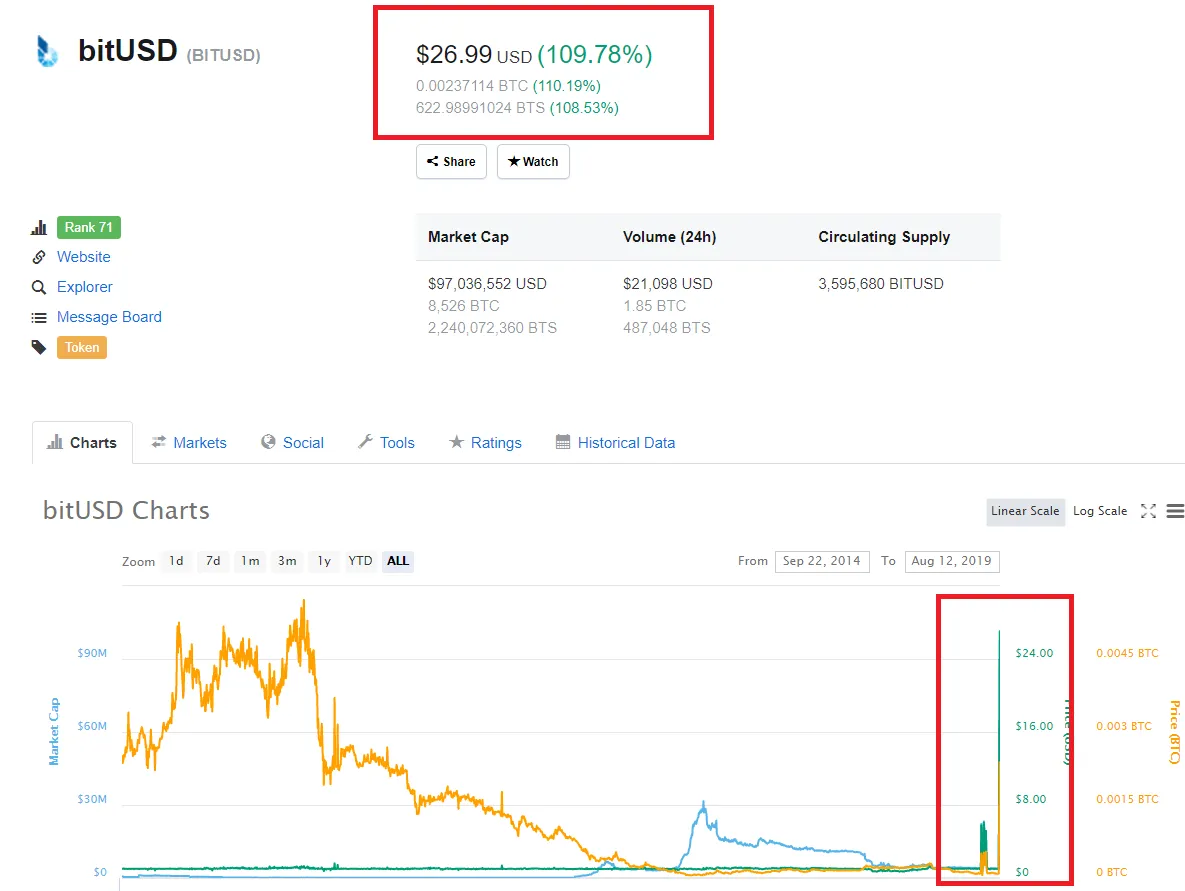Click the bitUSD coin logo icon
Image resolution: width=1185 pixels, height=891 pixels.
coord(47,51)
